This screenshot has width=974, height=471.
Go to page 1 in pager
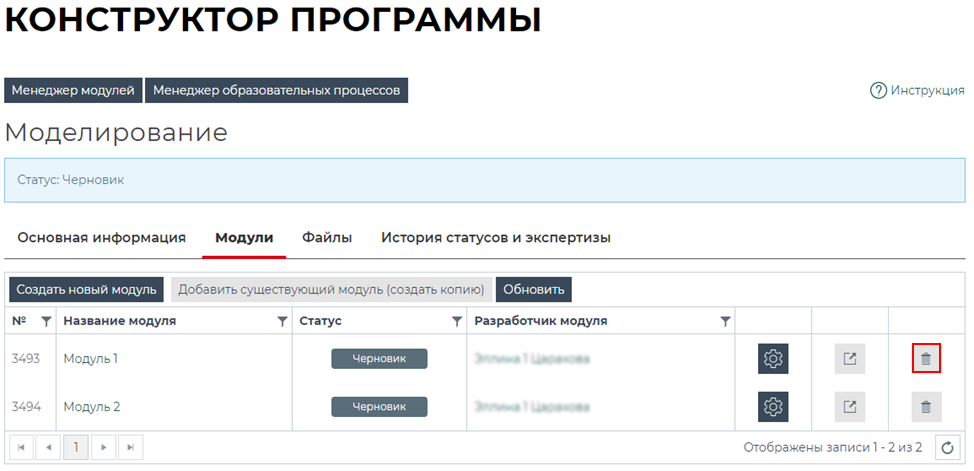(76, 447)
